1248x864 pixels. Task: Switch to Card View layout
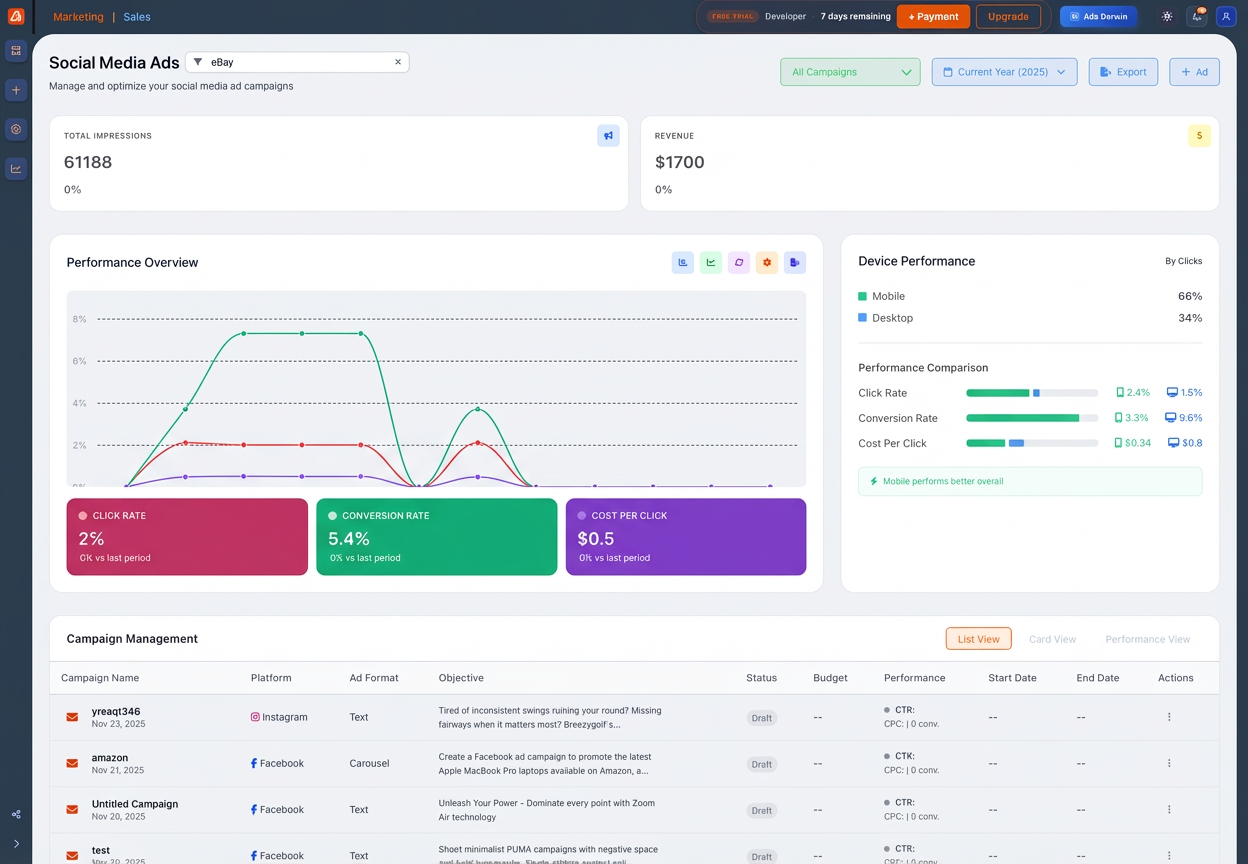(1052, 639)
